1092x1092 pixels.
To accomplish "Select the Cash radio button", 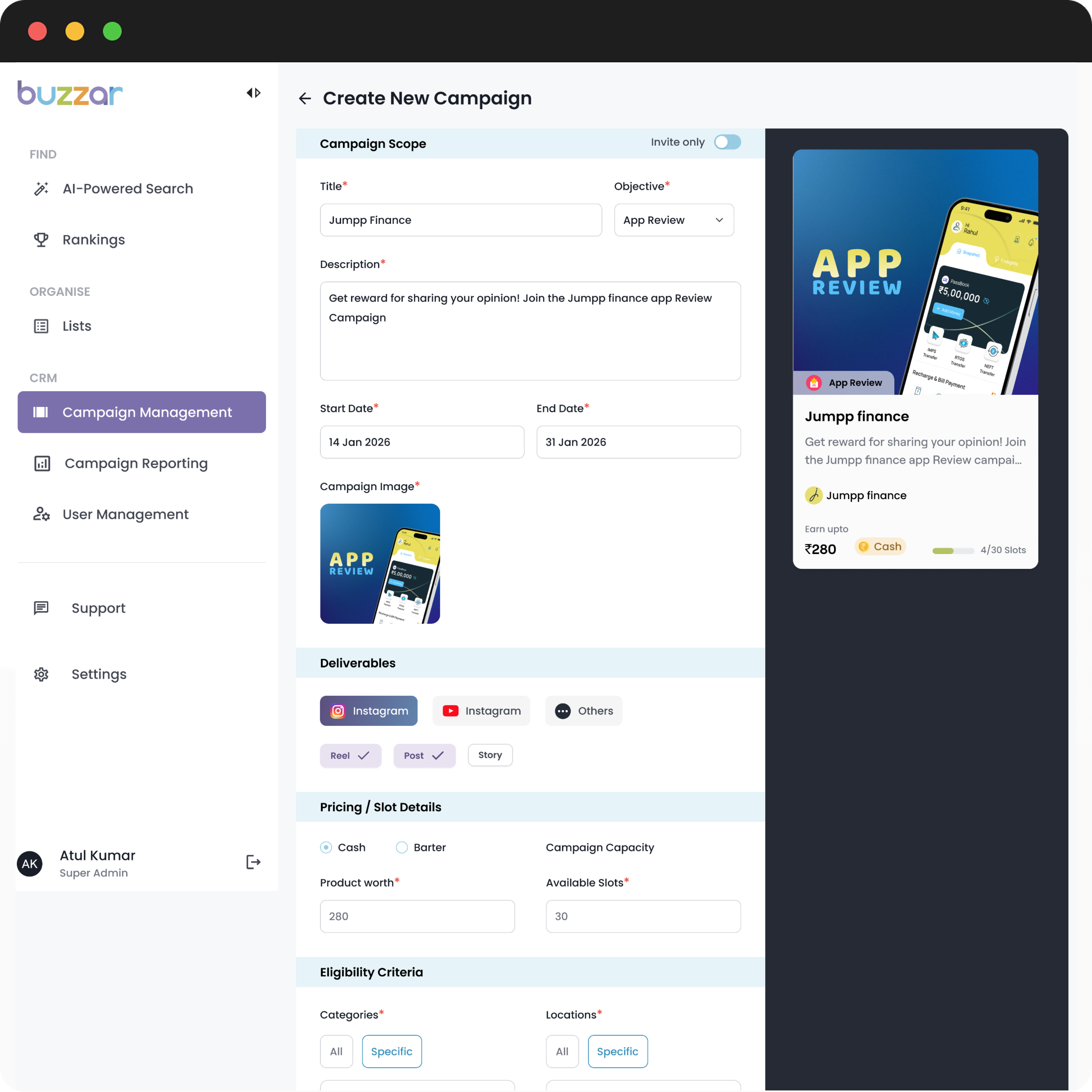I will click(x=326, y=847).
